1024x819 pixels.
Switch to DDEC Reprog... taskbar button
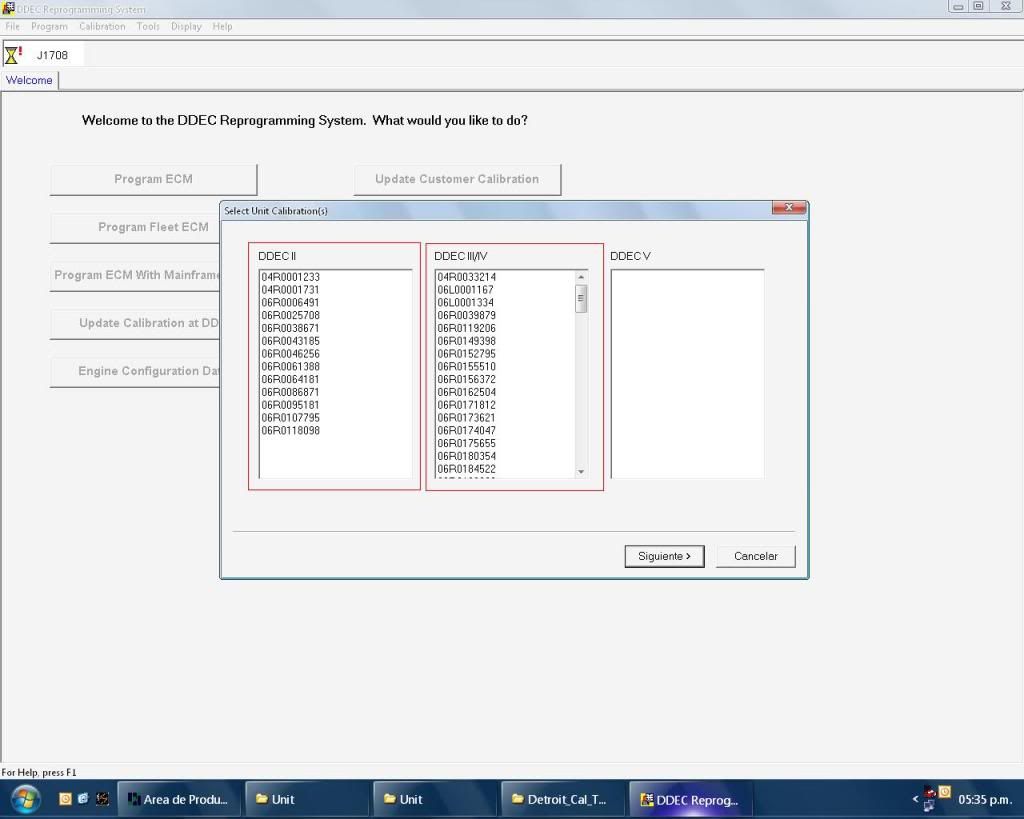point(690,799)
